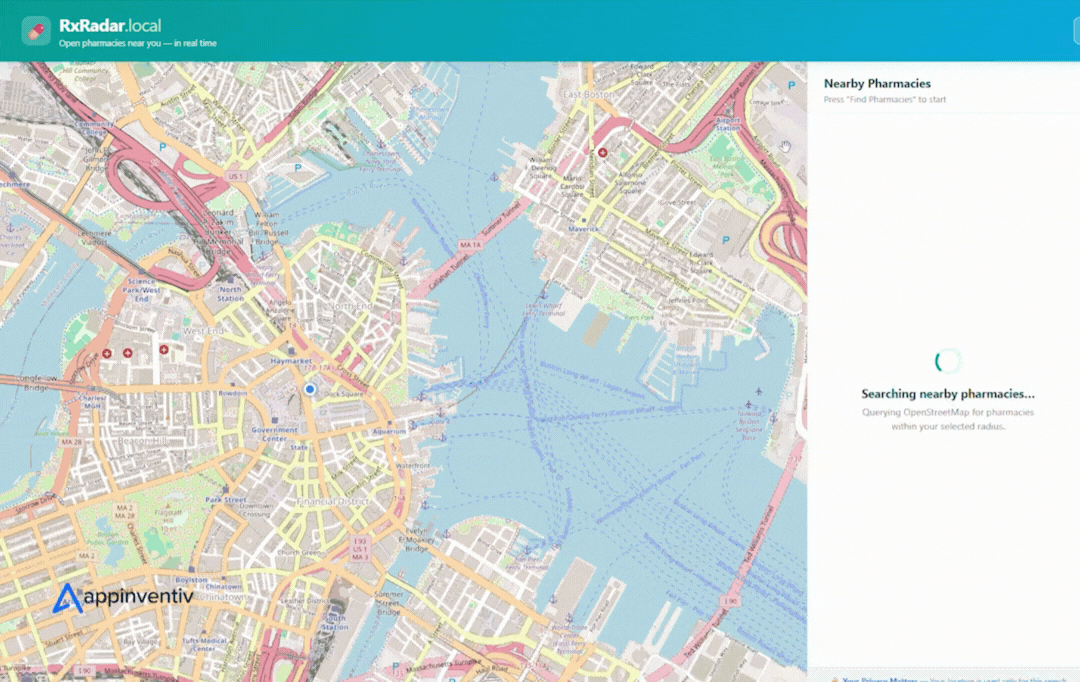The image size is (1080, 682).
Task: Click the RxRadar.local title text
Action: [110, 26]
